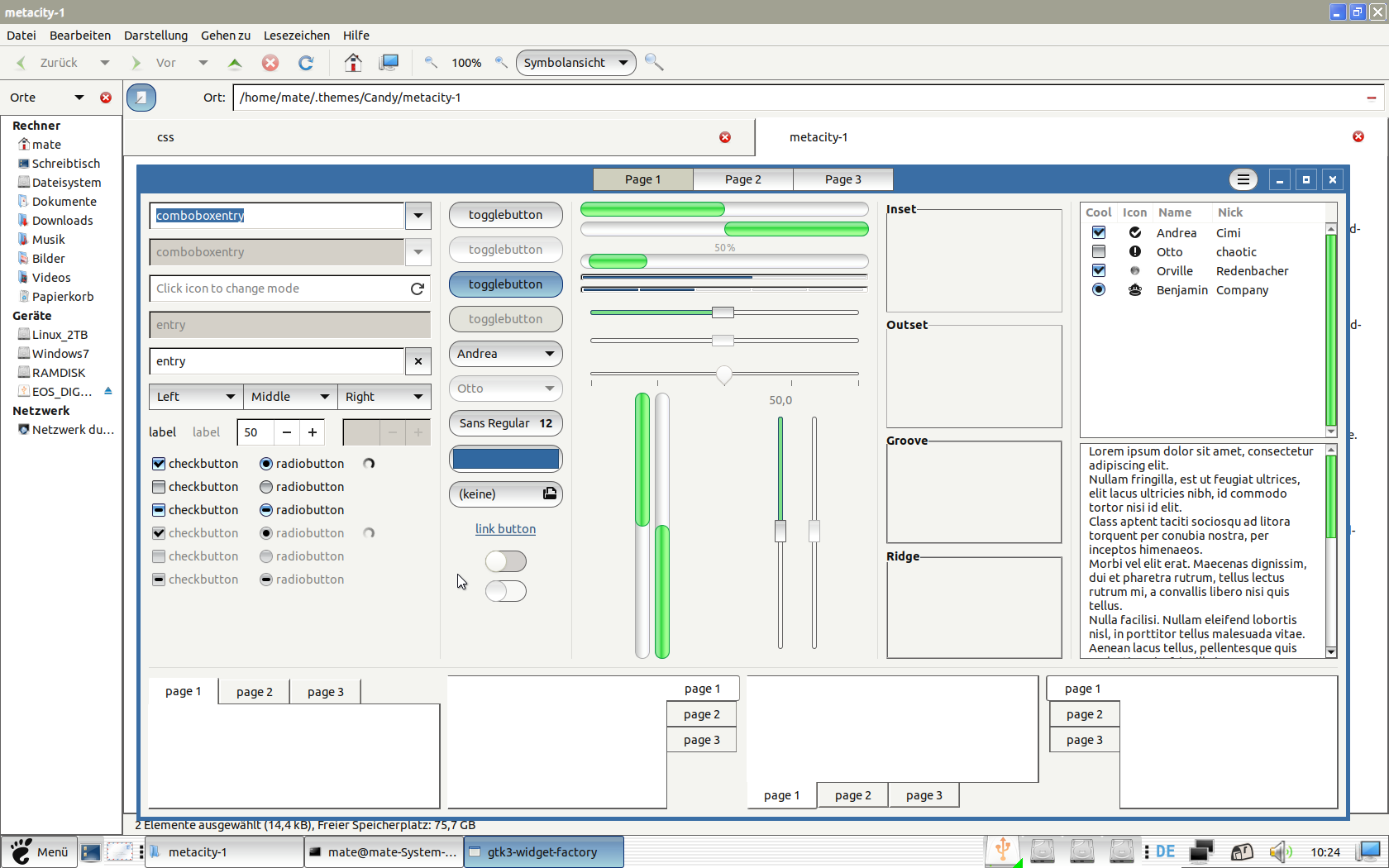Select Cool radio for Benjamin
The height and width of the screenshot is (868, 1389).
click(1099, 289)
